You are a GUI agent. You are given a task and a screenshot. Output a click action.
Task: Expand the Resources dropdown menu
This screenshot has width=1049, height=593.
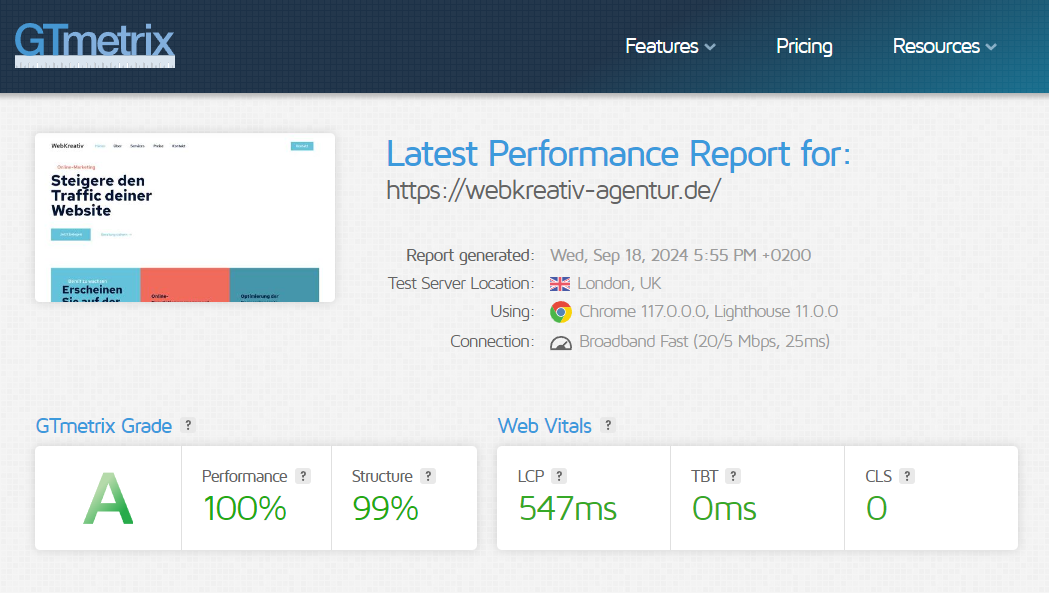point(945,46)
